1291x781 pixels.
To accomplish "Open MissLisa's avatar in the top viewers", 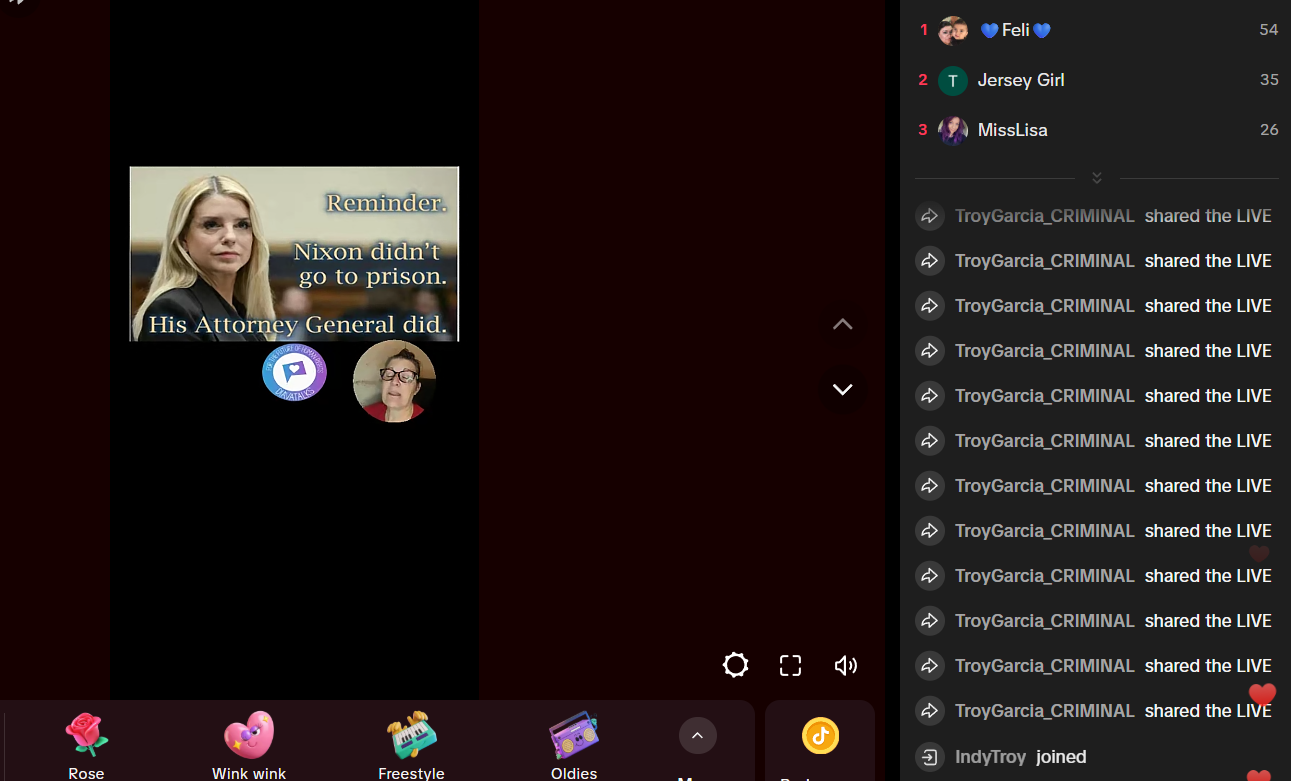I will [x=953, y=130].
